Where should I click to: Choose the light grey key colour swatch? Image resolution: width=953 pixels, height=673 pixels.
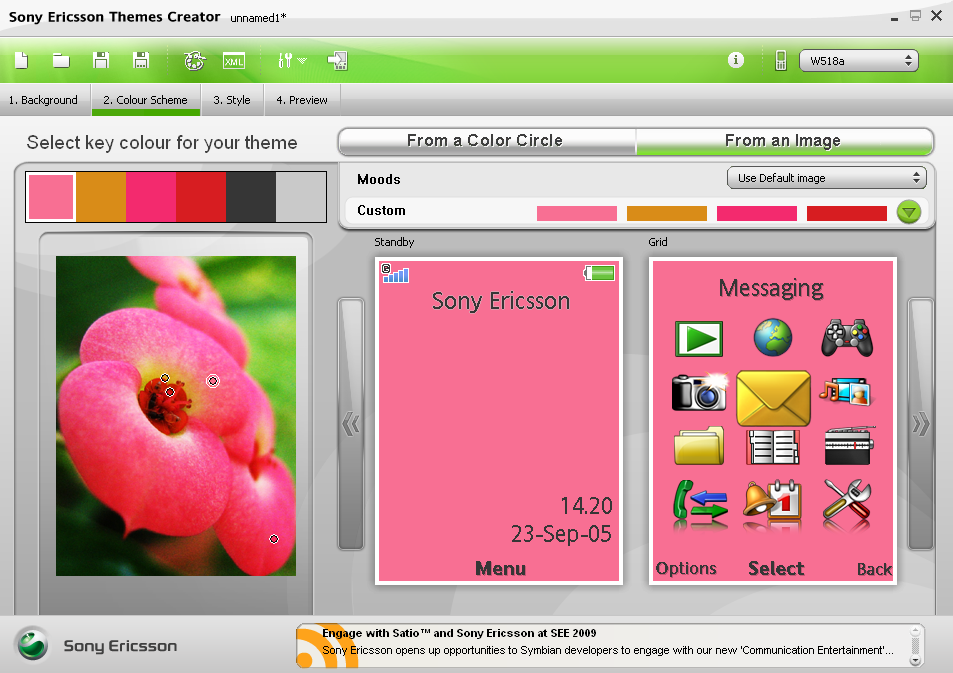[301, 197]
